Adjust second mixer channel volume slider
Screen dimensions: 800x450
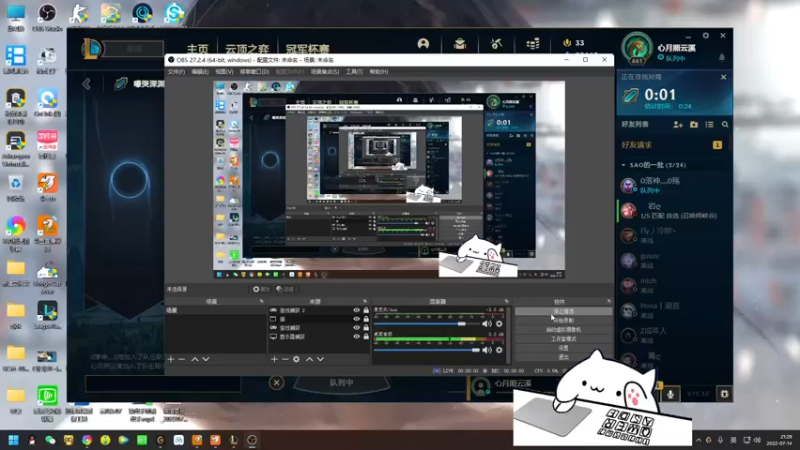pos(427,350)
